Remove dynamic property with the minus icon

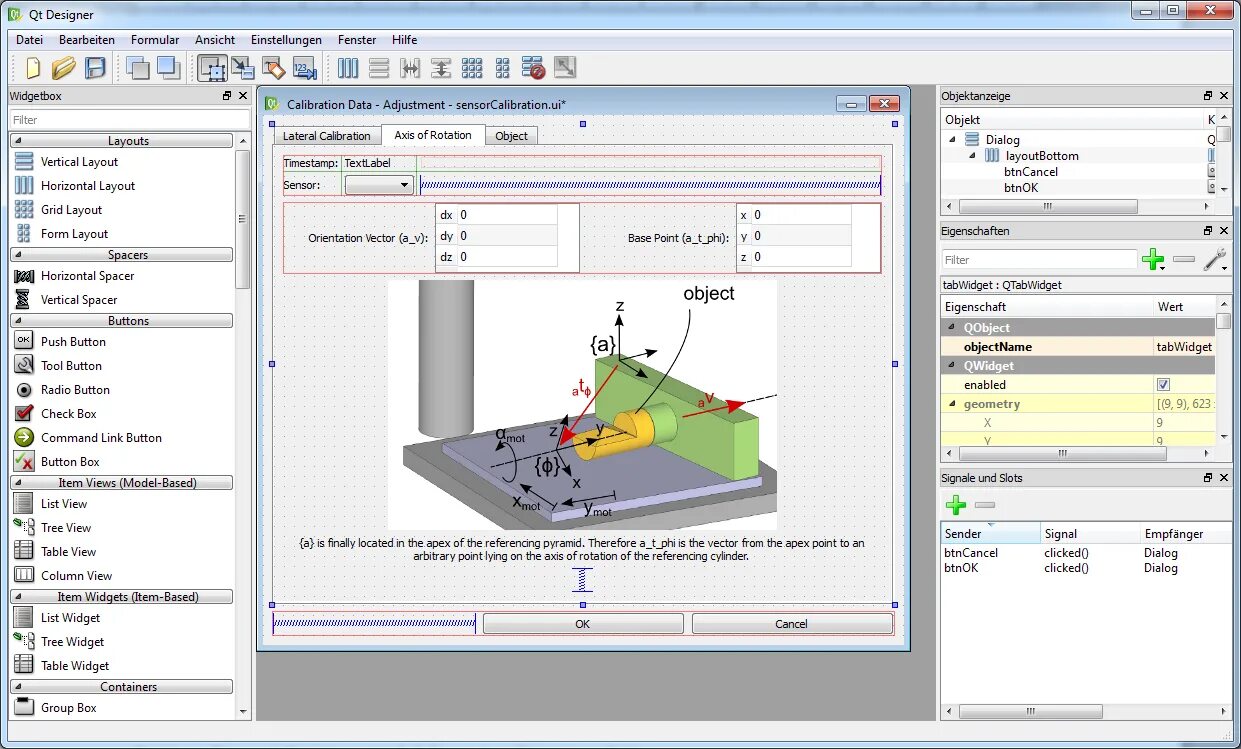pyautogui.click(x=1185, y=260)
